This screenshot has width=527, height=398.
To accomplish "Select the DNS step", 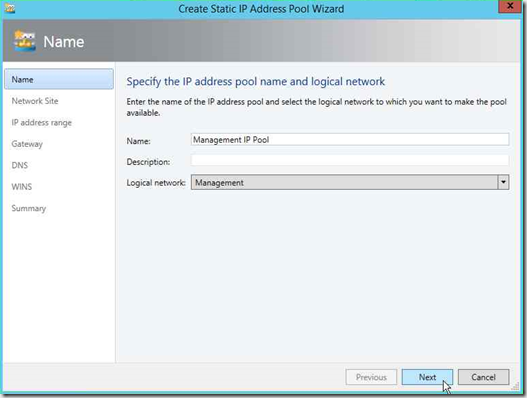I will point(19,165).
